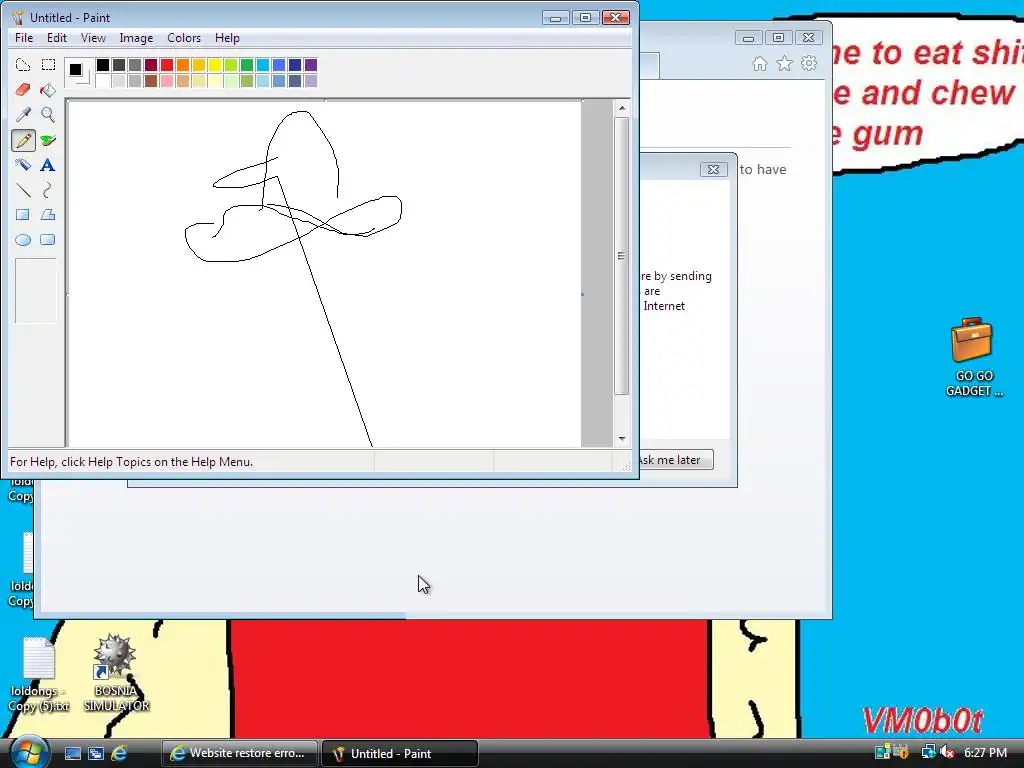Open Tools gear in Internet Explorer

(809, 63)
